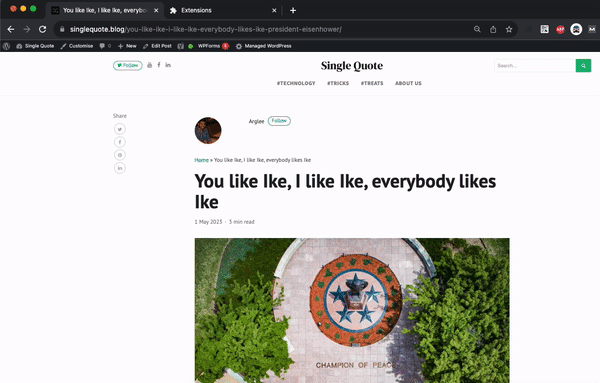600x383 pixels.
Task: Open the New menu in admin bar
Action: 127,46
